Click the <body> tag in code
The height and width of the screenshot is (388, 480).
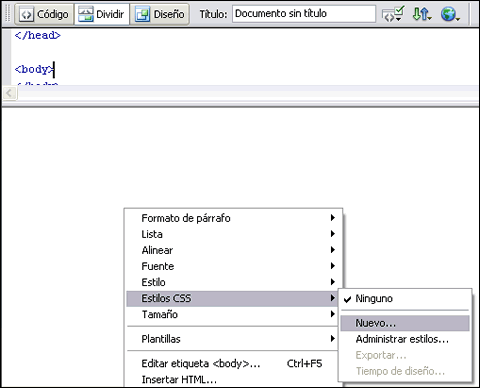[x=34, y=69]
